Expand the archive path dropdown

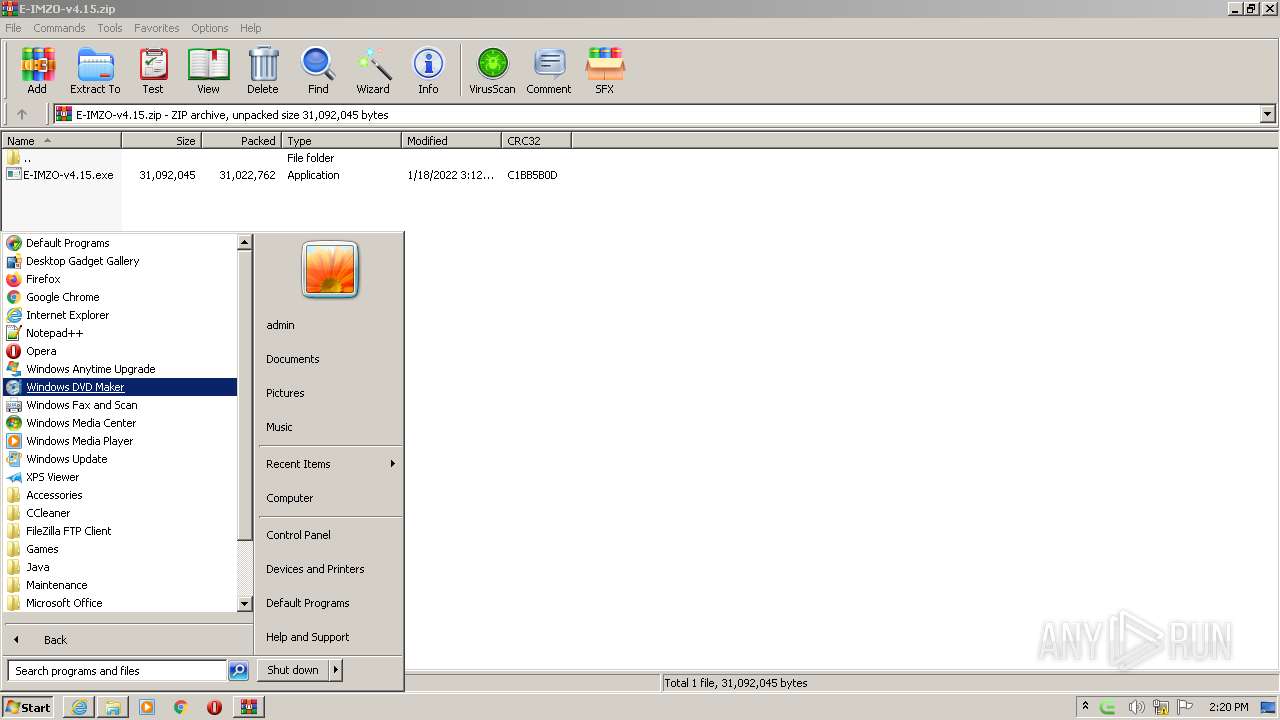1268,115
